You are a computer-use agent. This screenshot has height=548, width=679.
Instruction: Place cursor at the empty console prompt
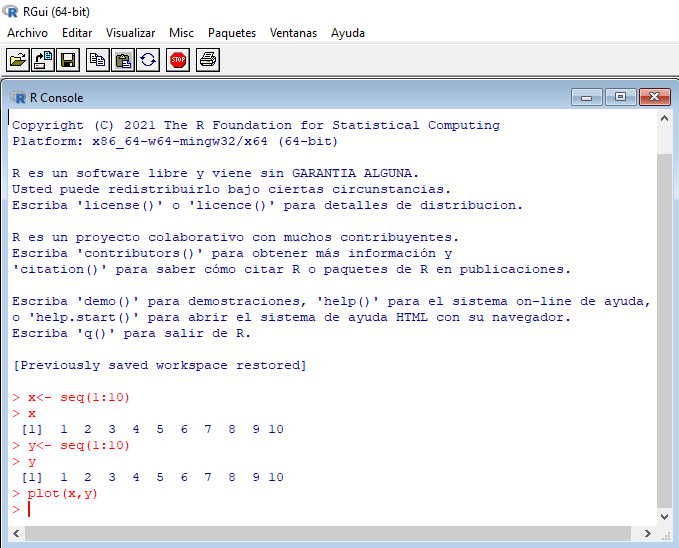(x=29, y=509)
